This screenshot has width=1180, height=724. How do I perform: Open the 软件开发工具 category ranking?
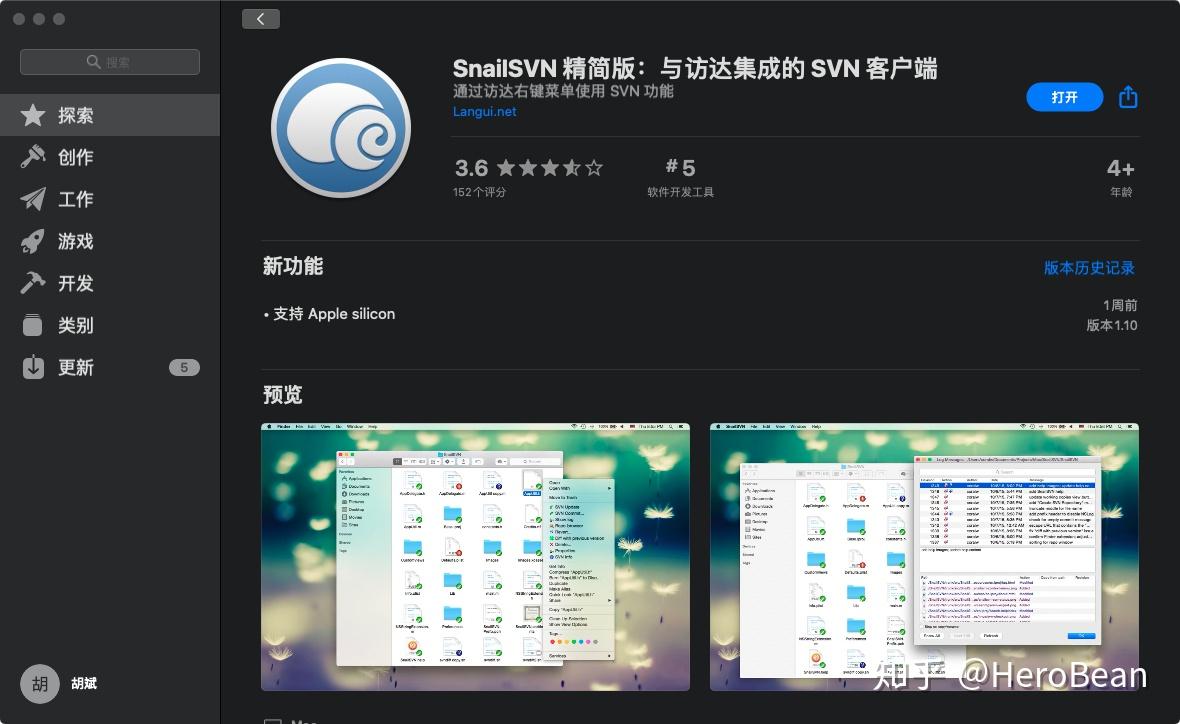click(681, 191)
